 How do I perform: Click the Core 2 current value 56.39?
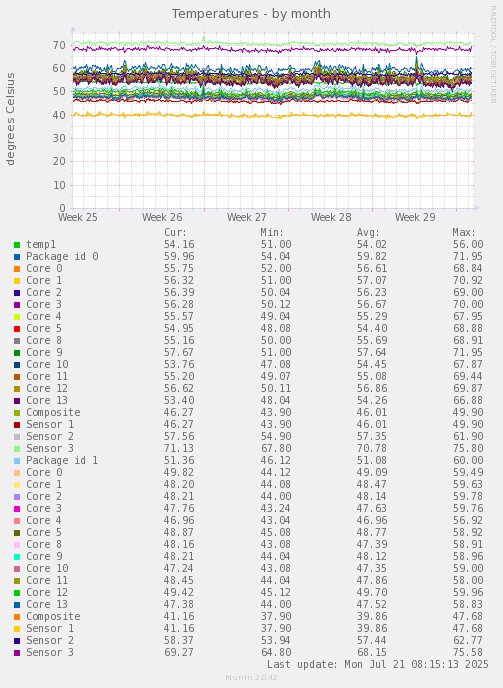179,292
